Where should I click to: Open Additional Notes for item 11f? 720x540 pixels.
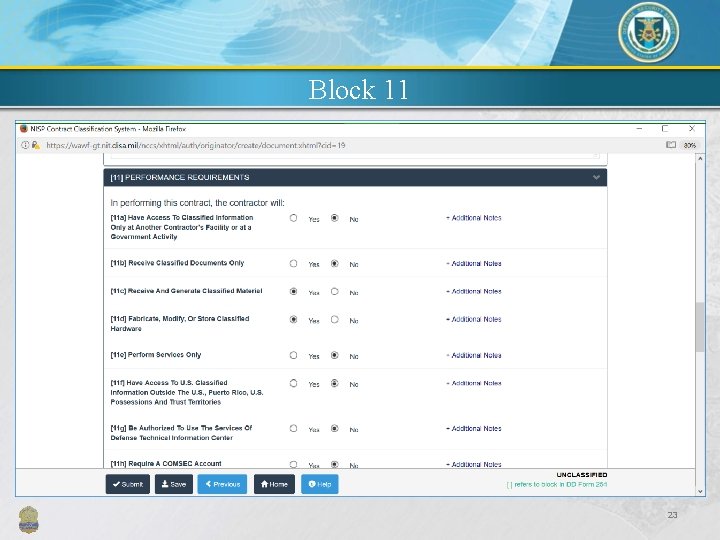tap(473, 383)
